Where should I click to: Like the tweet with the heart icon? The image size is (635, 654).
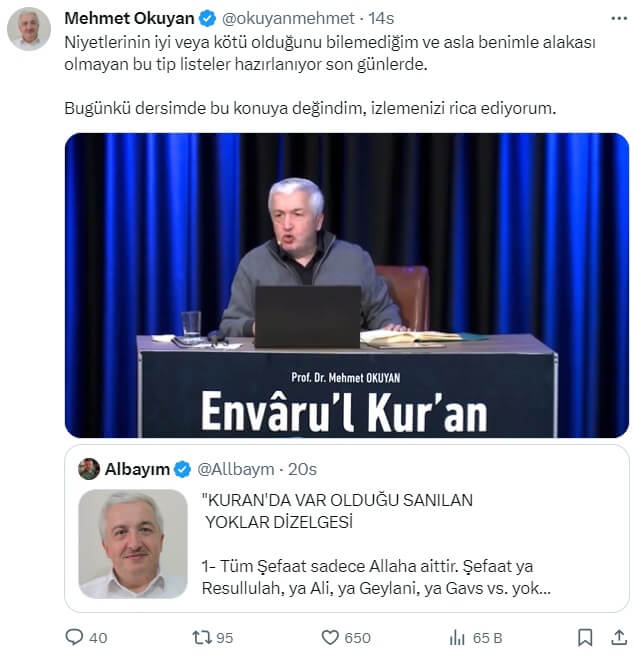(330, 637)
